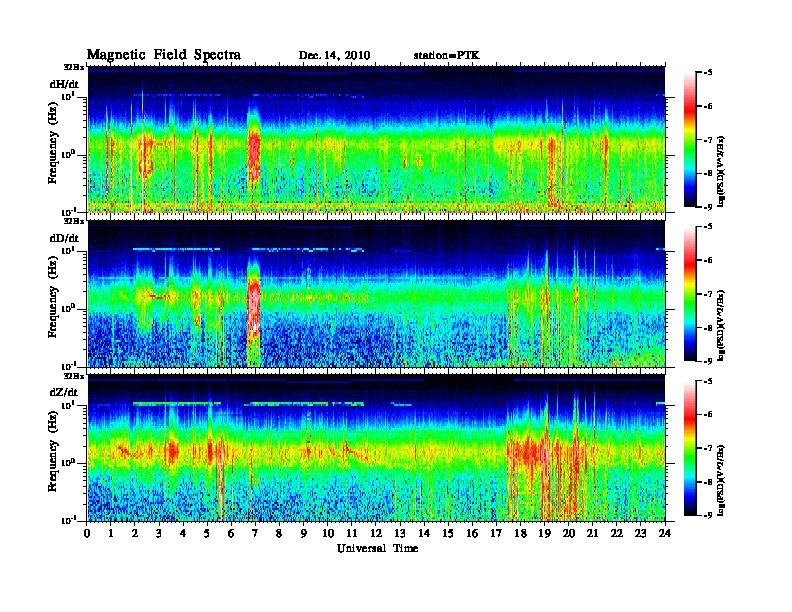Click the hour 9 tick label on time axis
792x612 pixels.
coord(304,534)
